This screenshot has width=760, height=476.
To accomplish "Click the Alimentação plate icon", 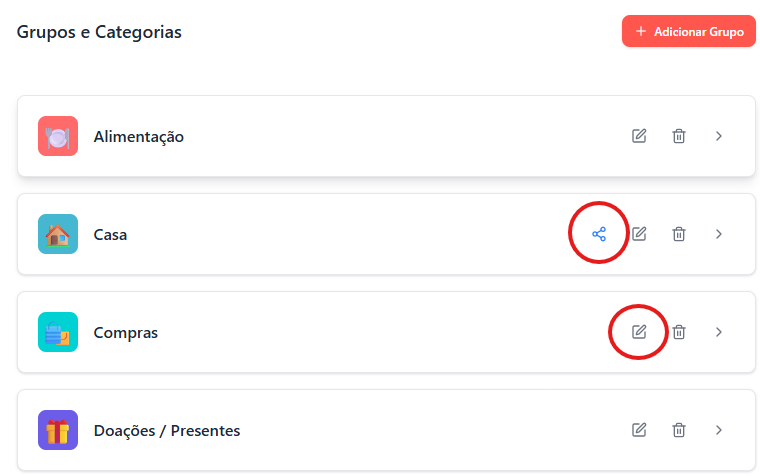I will point(58,136).
